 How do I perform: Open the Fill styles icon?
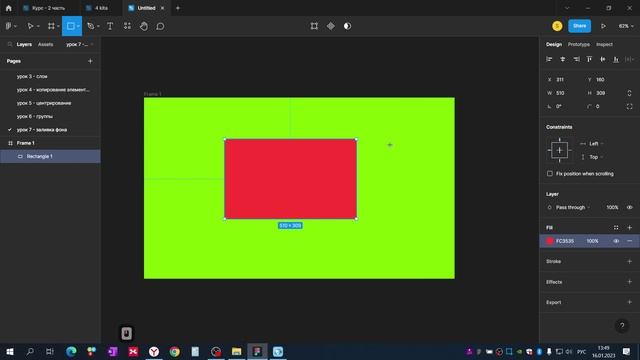[x=616, y=228]
